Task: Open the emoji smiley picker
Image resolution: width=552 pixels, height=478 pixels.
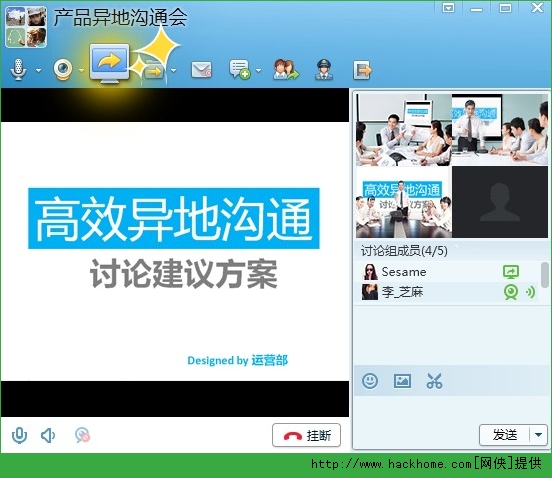Action: [370, 381]
